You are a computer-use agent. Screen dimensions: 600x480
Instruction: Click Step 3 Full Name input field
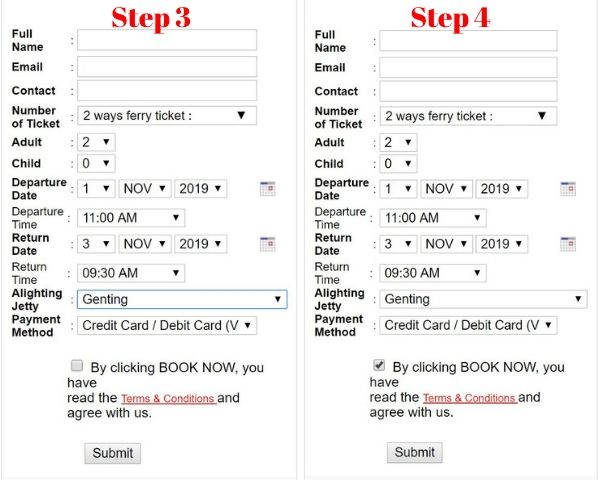[x=166, y=40]
